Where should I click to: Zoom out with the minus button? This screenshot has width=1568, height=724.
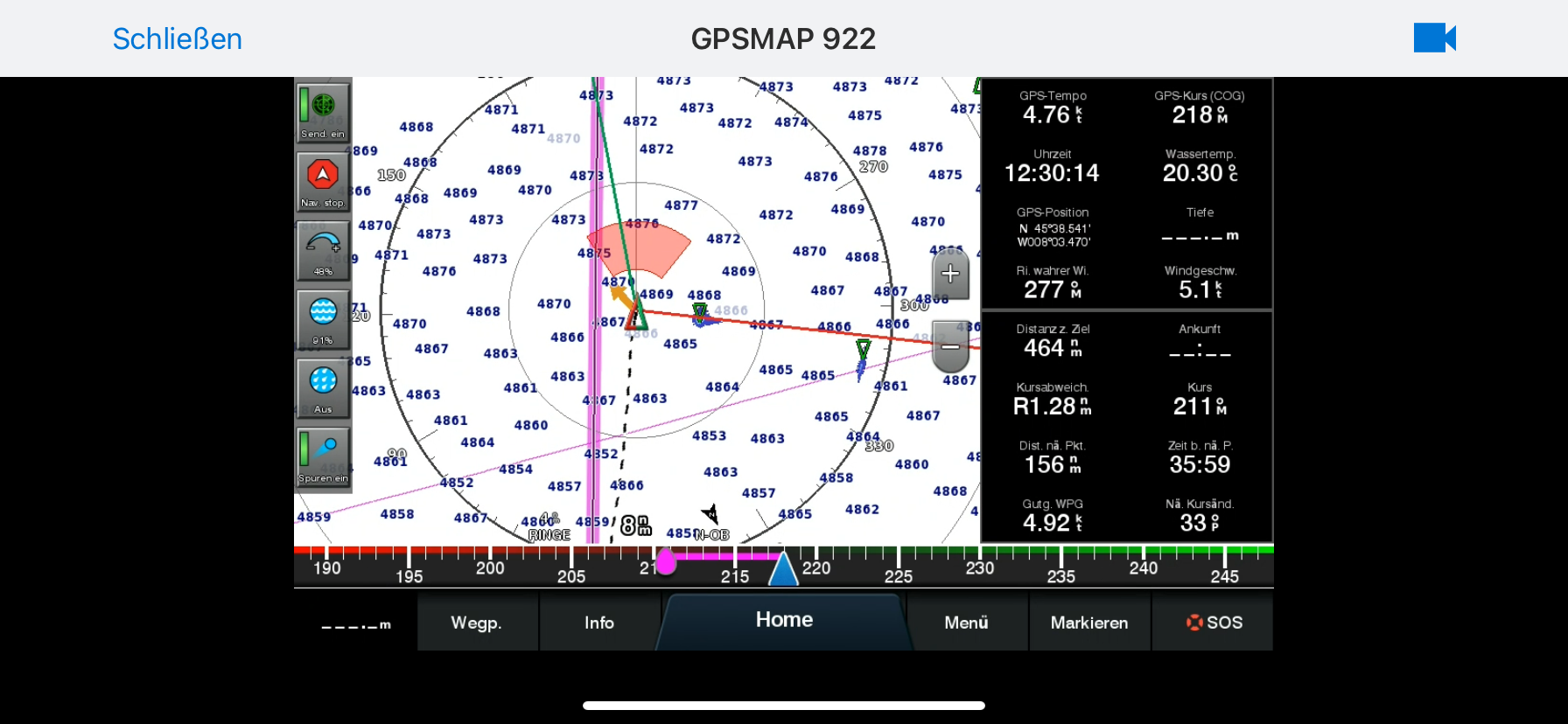950,347
